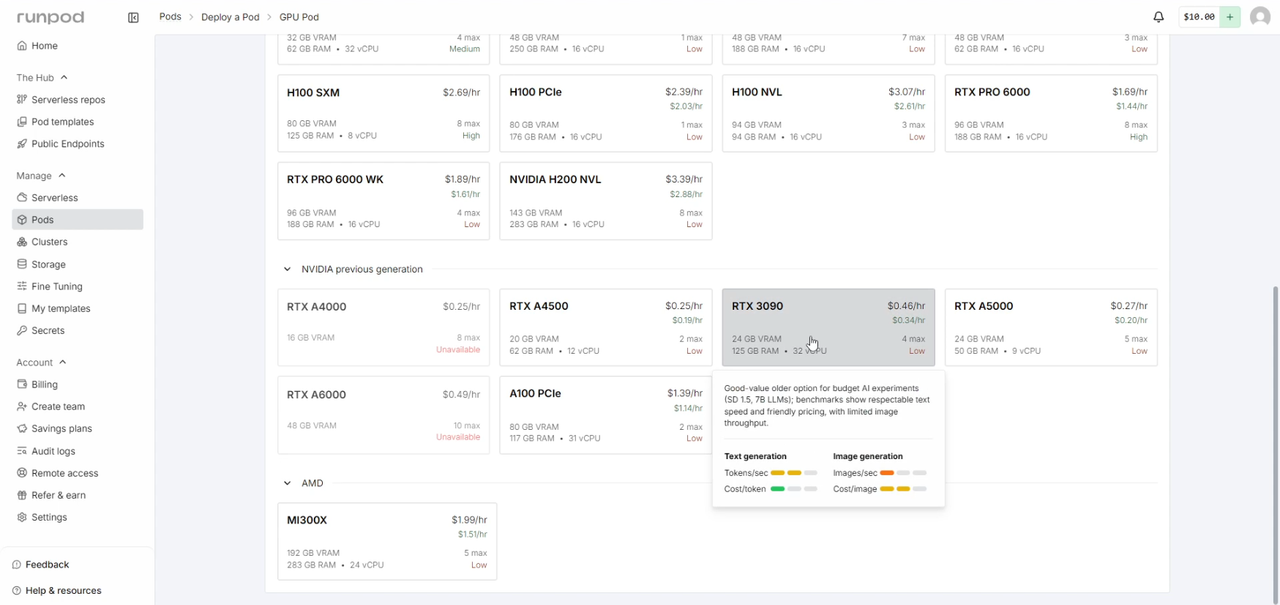
Task: Open Fine Tuning page
Action: (57, 287)
